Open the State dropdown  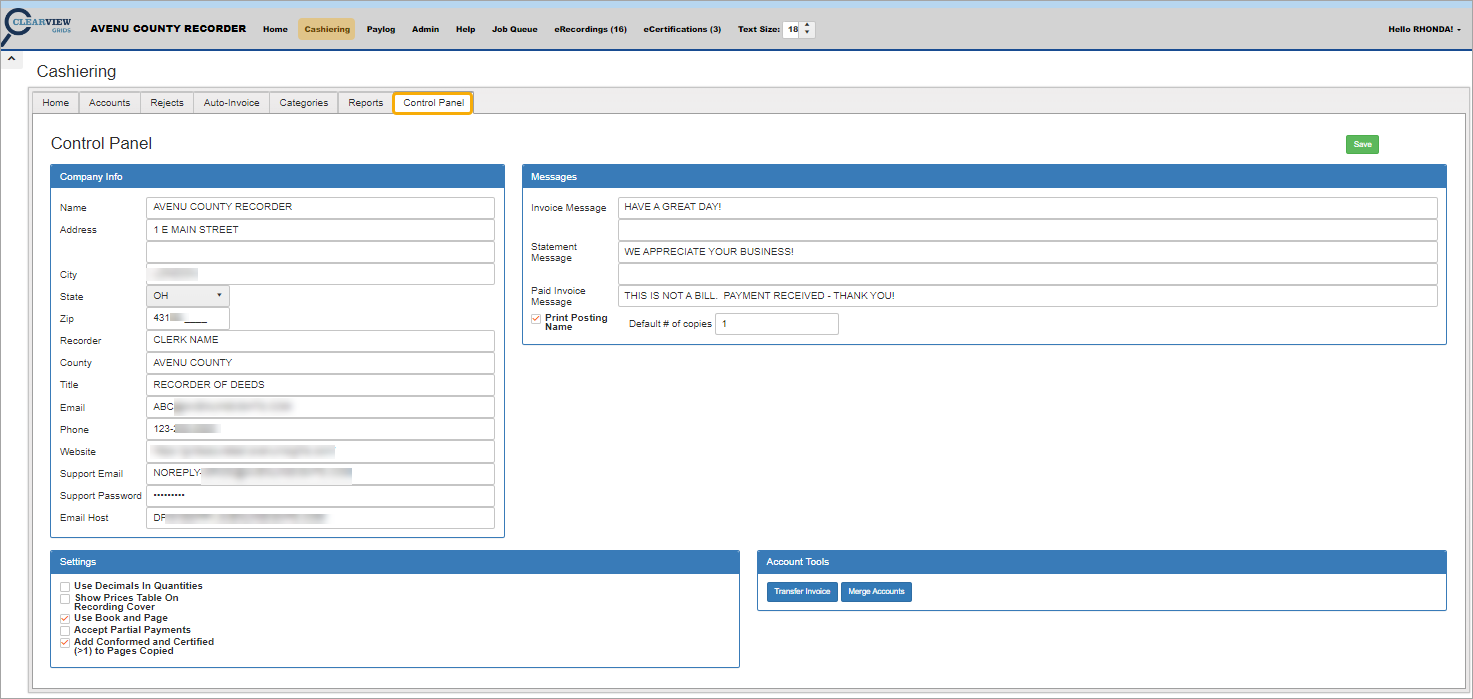(188, 296)
